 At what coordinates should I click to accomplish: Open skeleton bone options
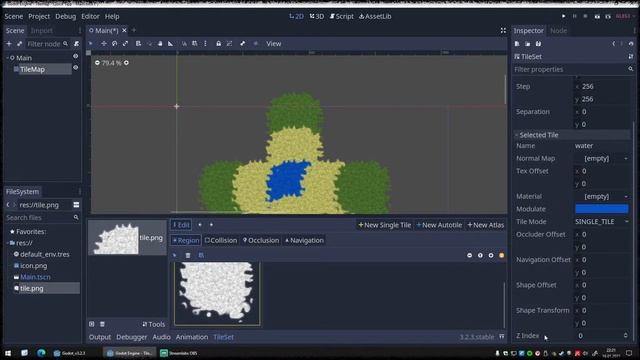(243, 44)
